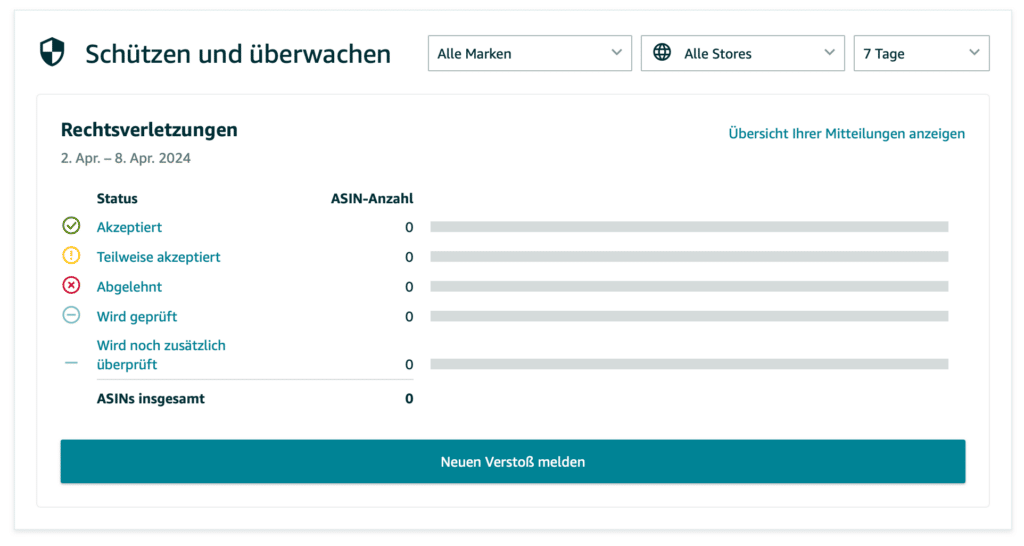Open the Teilweise akzeptiert link
Image resolution: width=1024 pixels, height=546 pixels.
[x=159, y=257]
